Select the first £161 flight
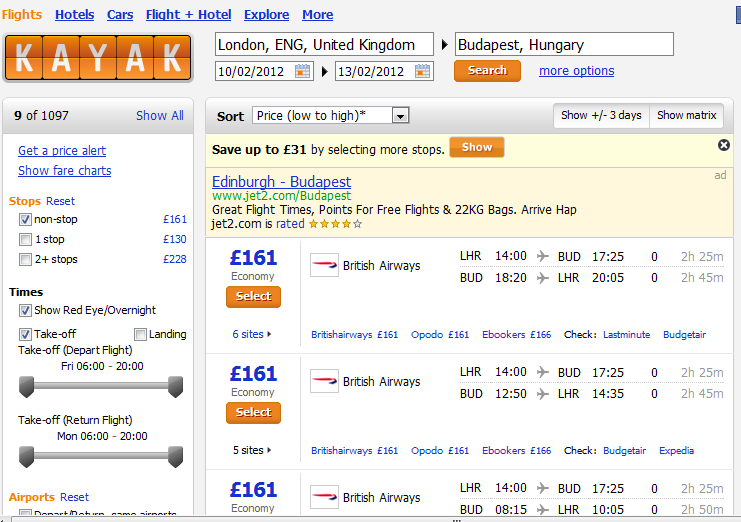The image size is (741, 522). [x=253, y=297]
